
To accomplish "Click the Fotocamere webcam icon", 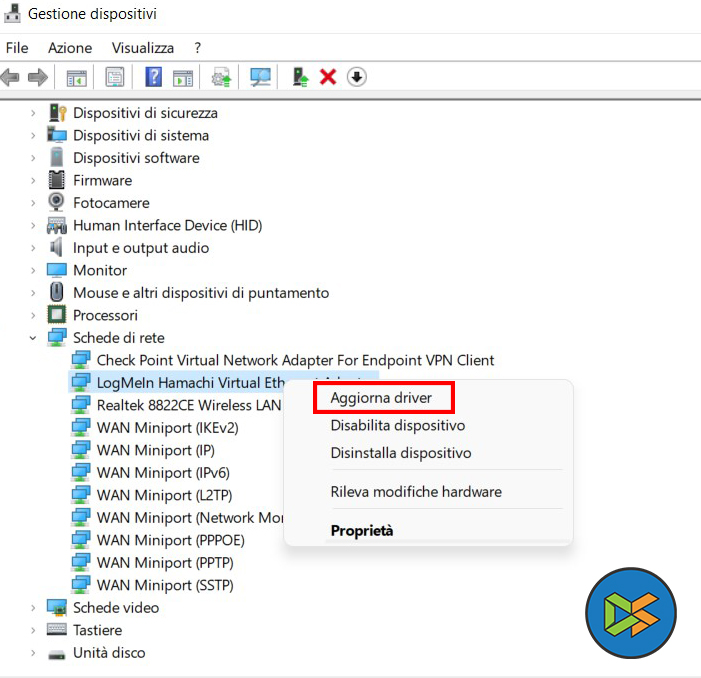I will [56, 202].
